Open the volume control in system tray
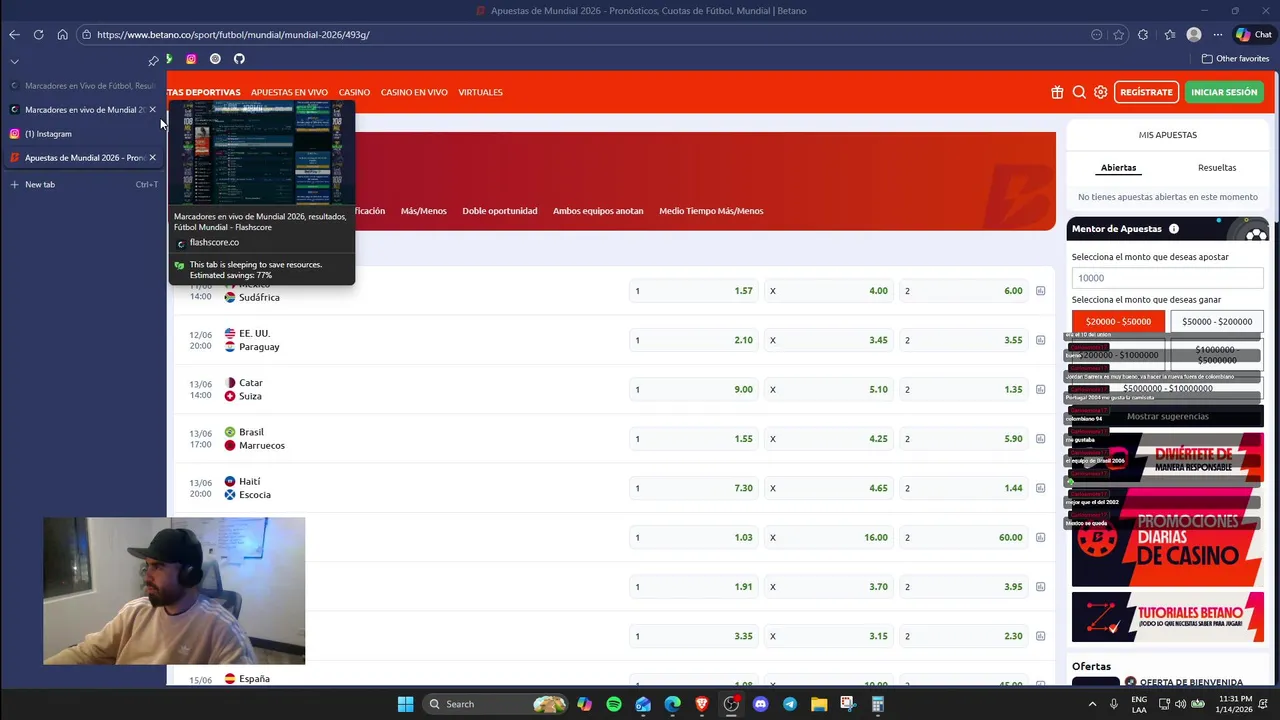This screenshot has height=720, width=1280. tap(1181, 704)
